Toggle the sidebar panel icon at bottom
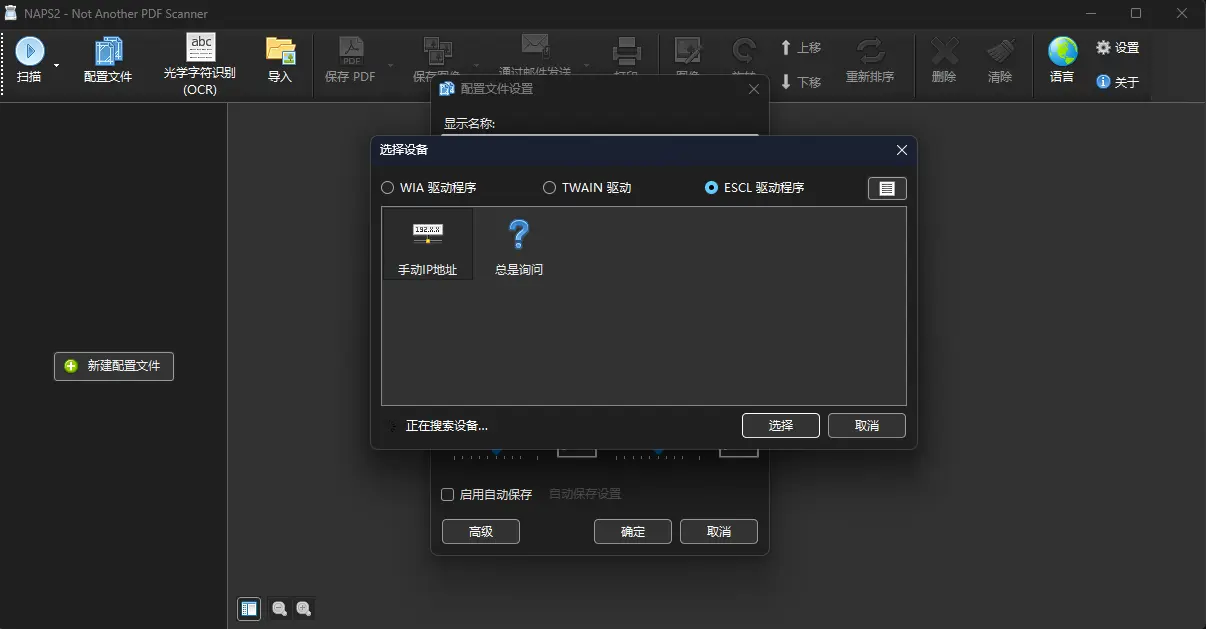This screenshot has width=1206, height=629. pos(249,608)
